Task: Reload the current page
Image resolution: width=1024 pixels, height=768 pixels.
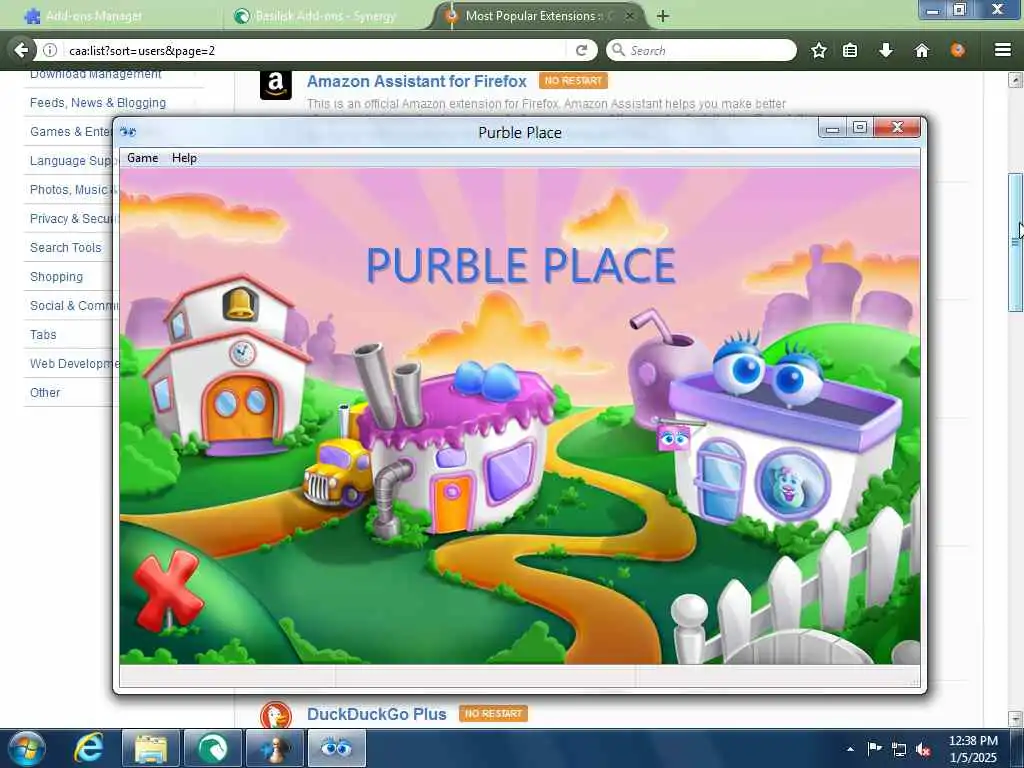Action: pos(581,50)
